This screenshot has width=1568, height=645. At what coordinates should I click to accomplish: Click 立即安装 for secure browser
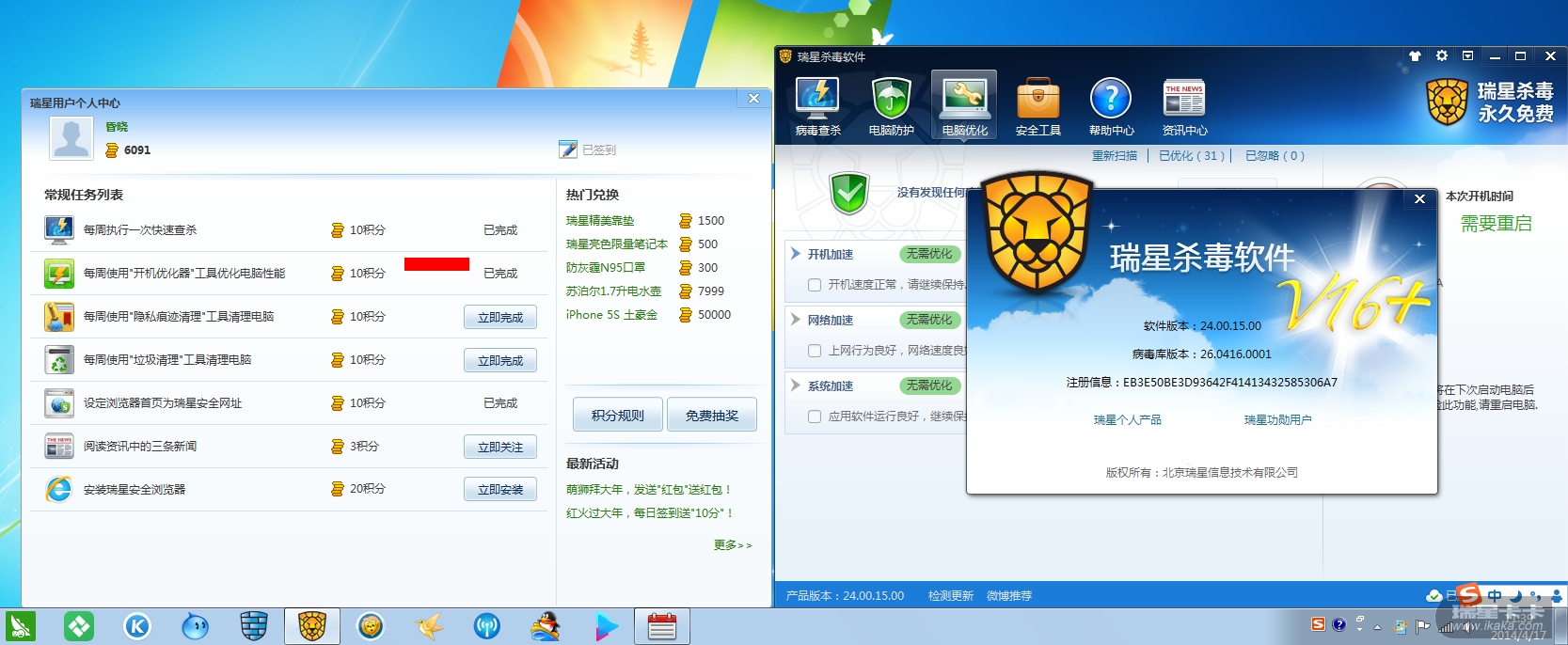(500, 489)
